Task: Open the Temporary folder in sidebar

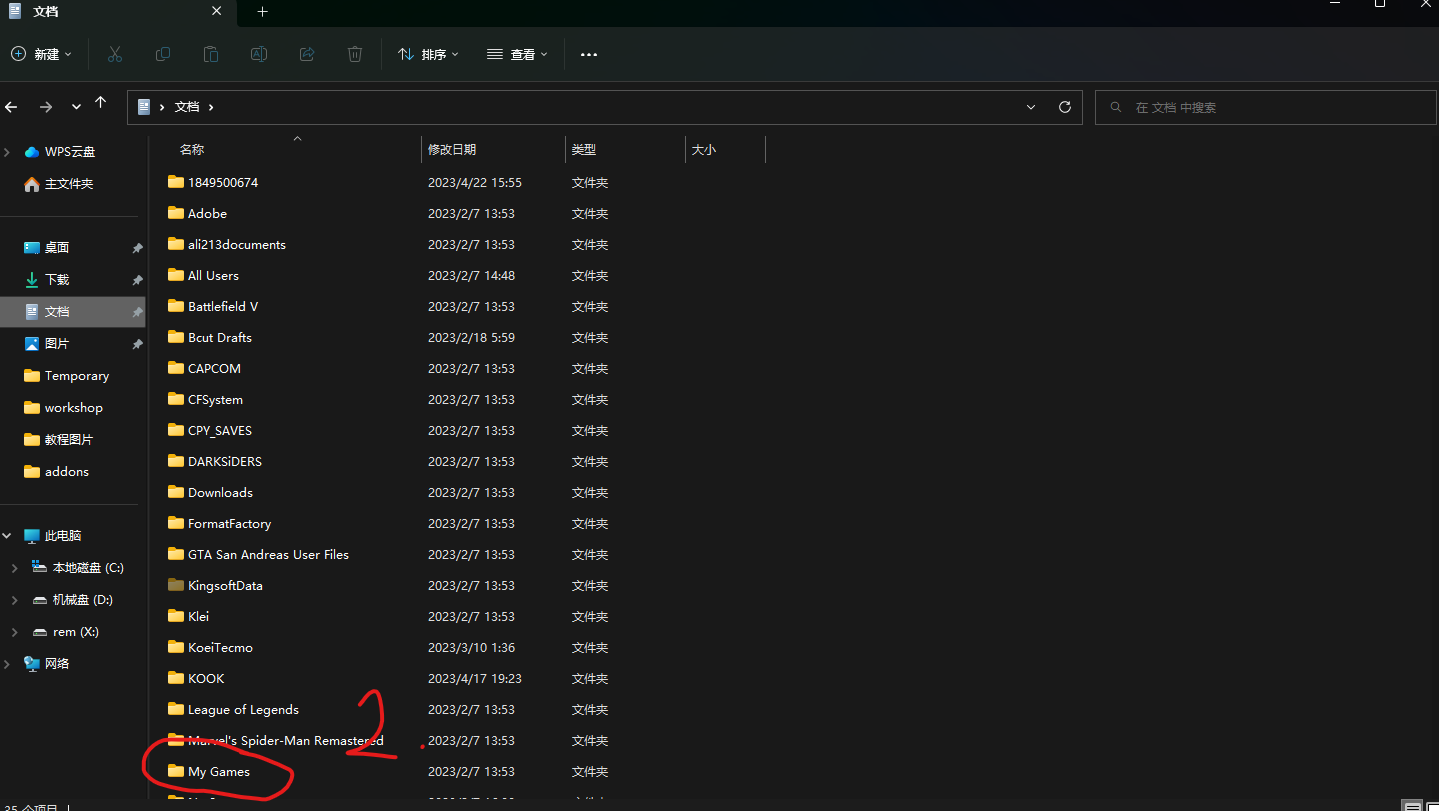Action: point(66,376)
